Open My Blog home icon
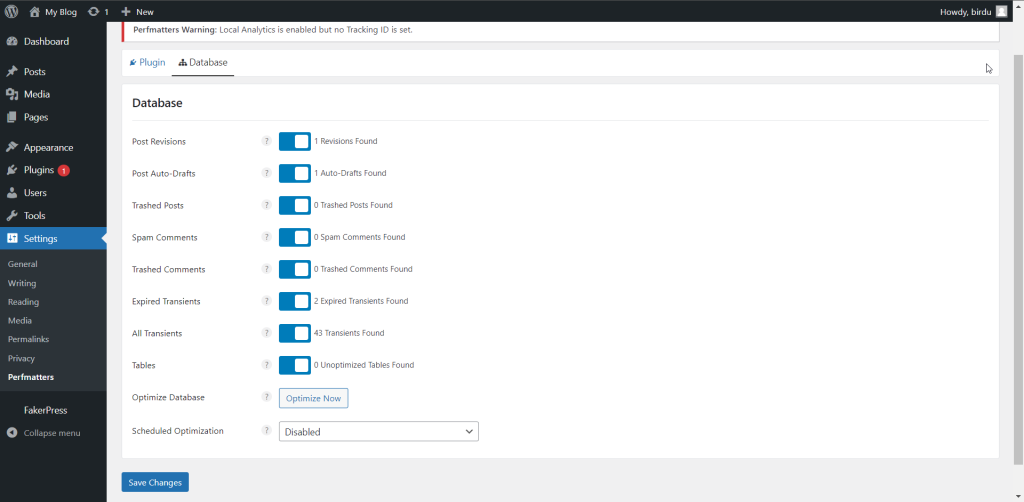The width and height of the screenshot is (1024, 502). (35, 11)
